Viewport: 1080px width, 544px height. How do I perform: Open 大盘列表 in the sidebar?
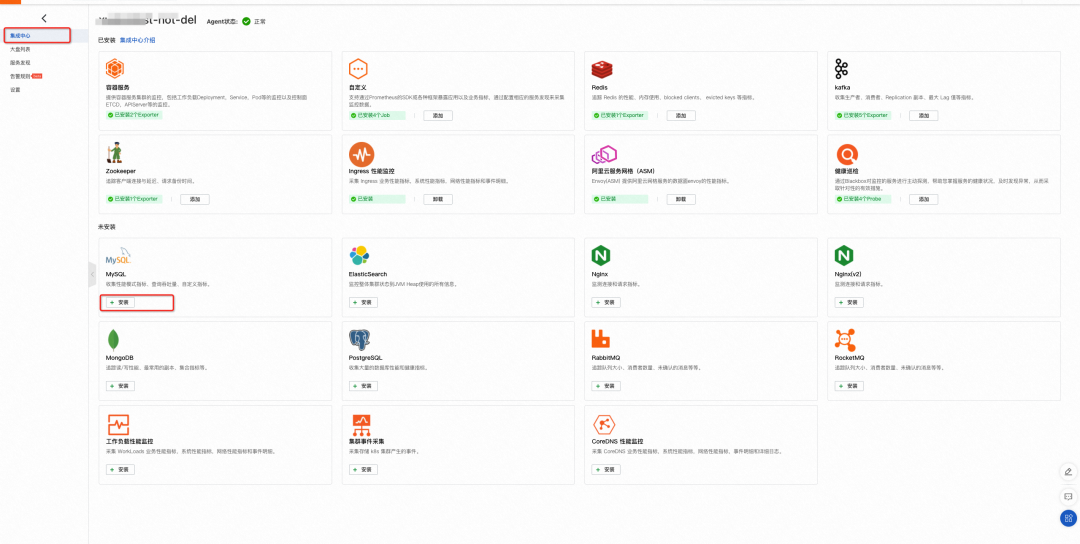click(20, 50)
